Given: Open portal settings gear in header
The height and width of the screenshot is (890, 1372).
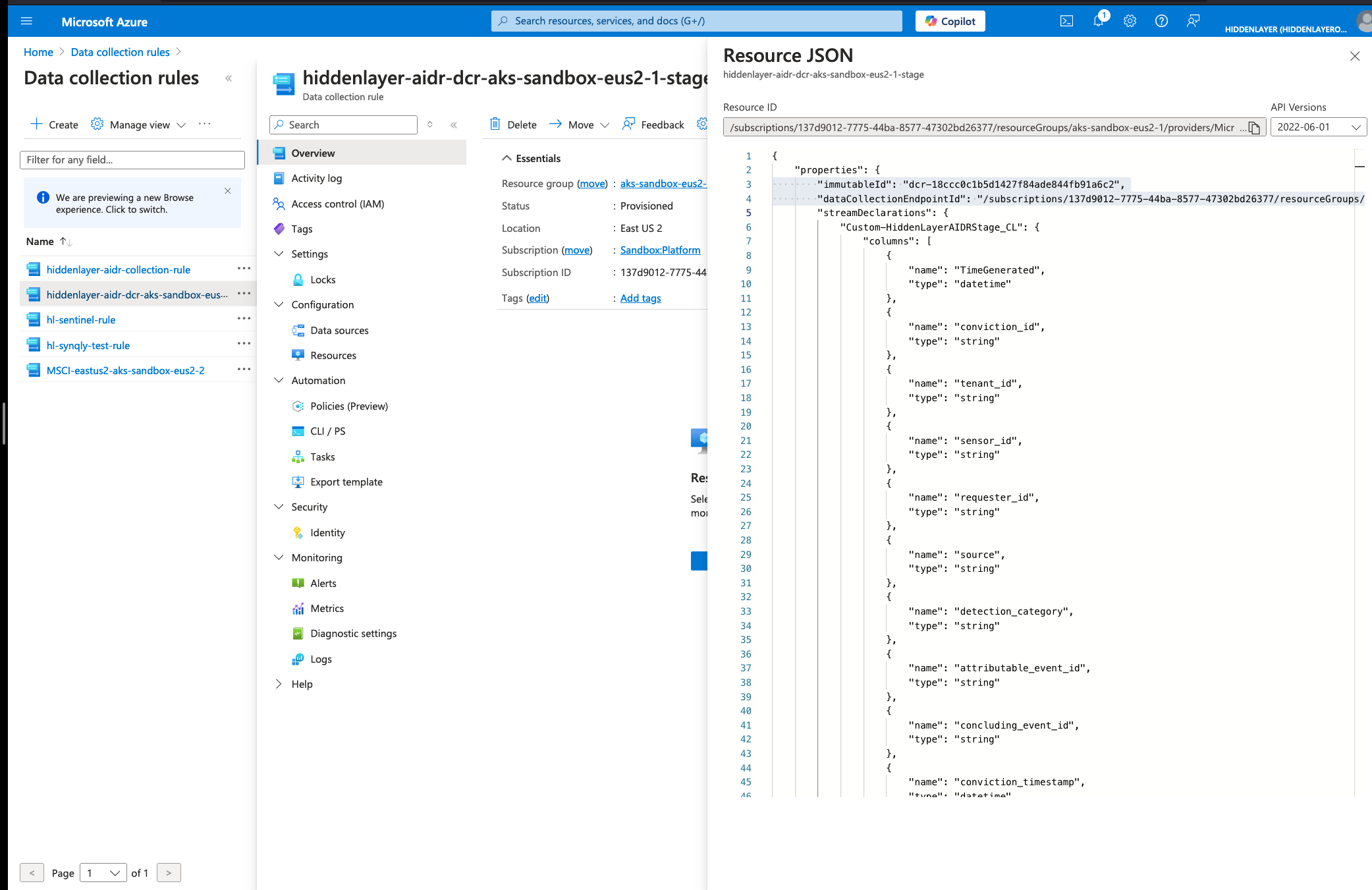Looking at the screenshot, I should pos(1130,21).
